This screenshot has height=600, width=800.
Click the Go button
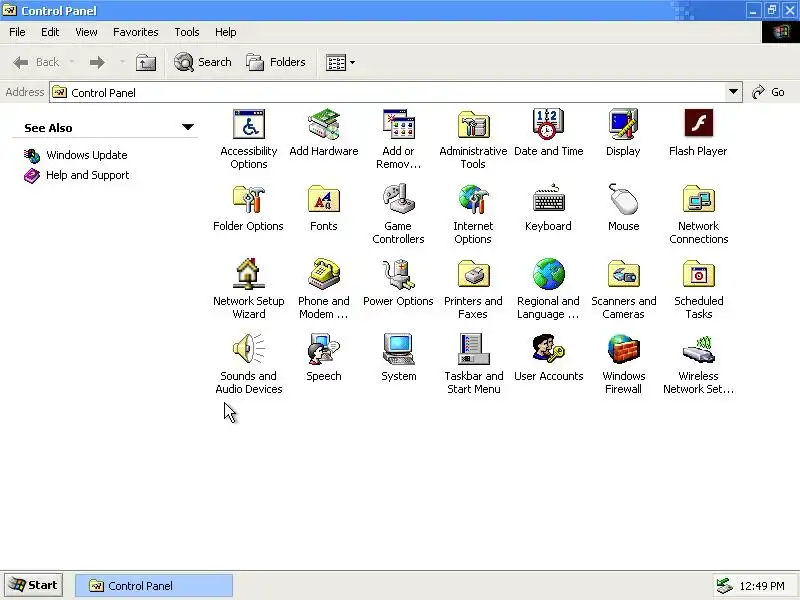click(x=769, y=92)
